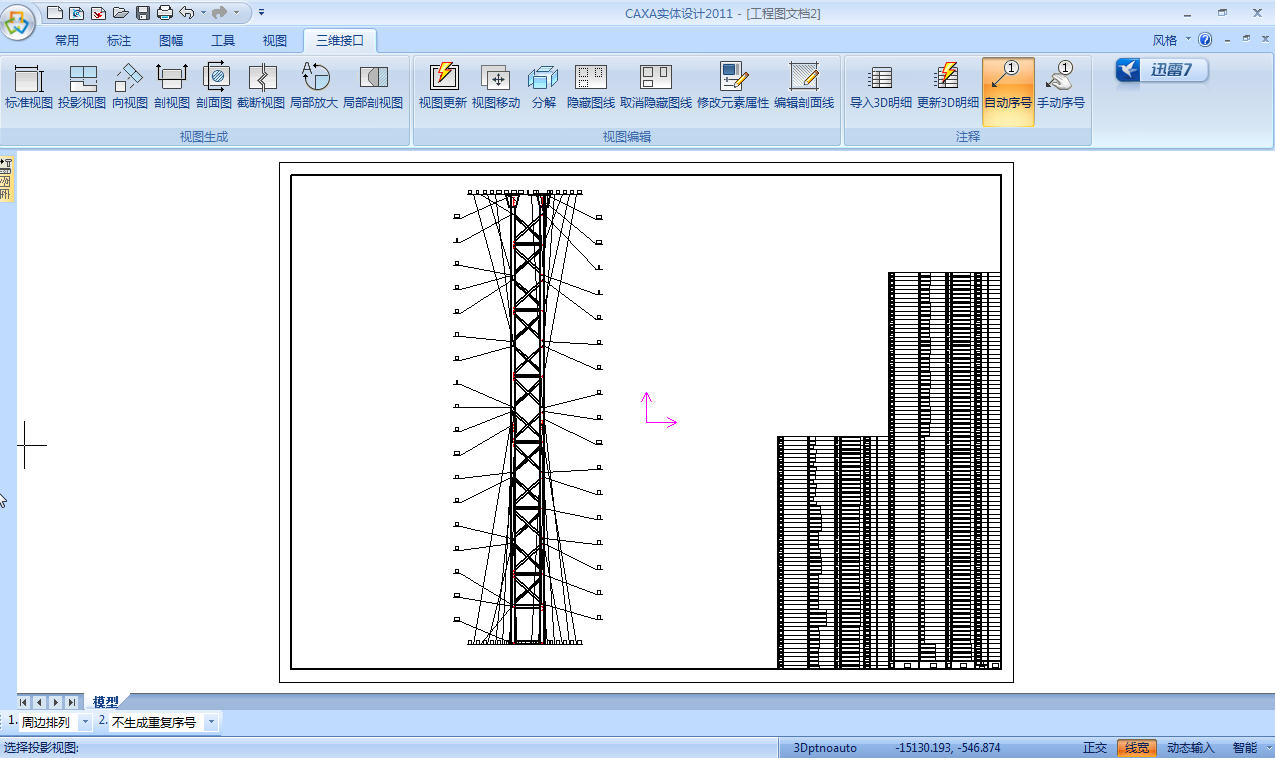Redo the last undone action

[219, 13]
